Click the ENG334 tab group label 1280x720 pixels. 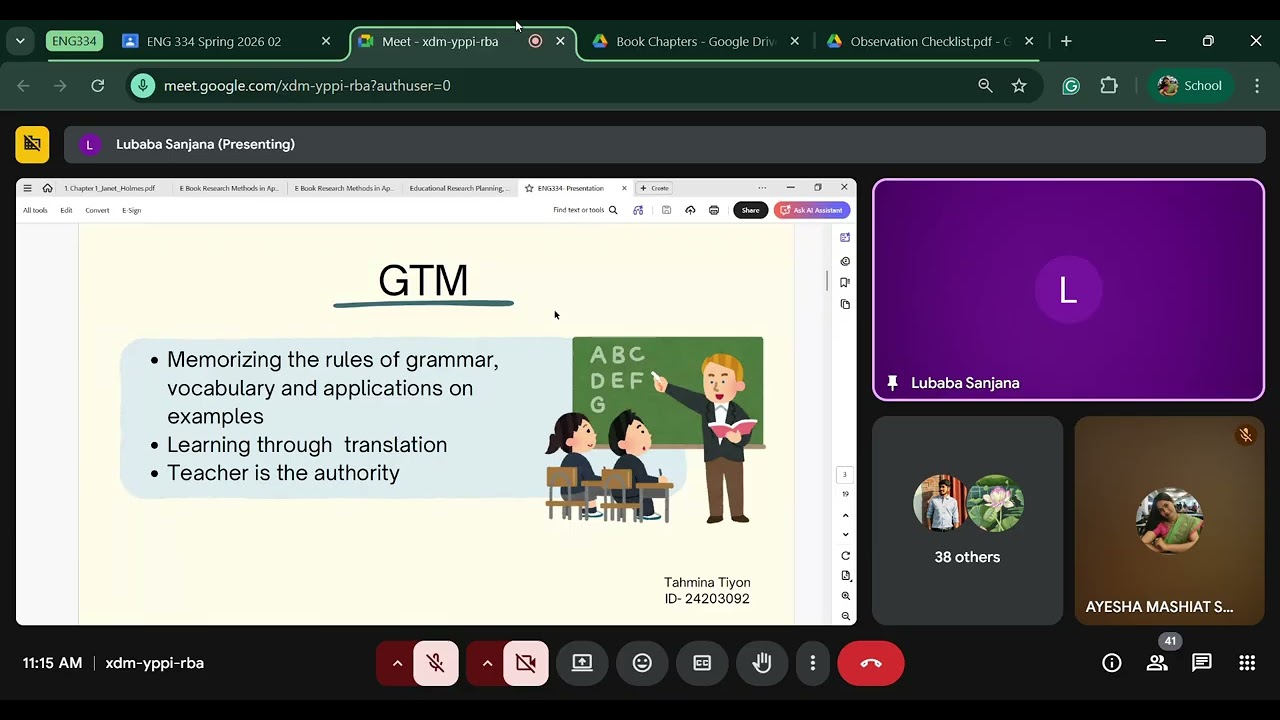[74, 41]
